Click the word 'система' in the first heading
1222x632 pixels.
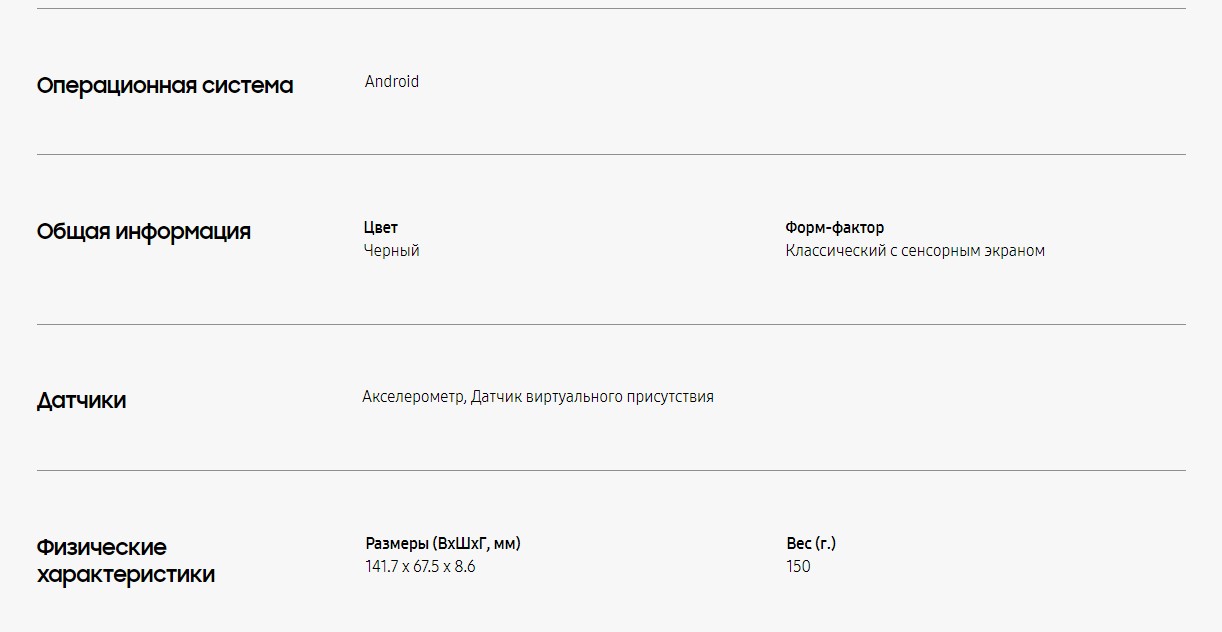click(x=248, y=86)
